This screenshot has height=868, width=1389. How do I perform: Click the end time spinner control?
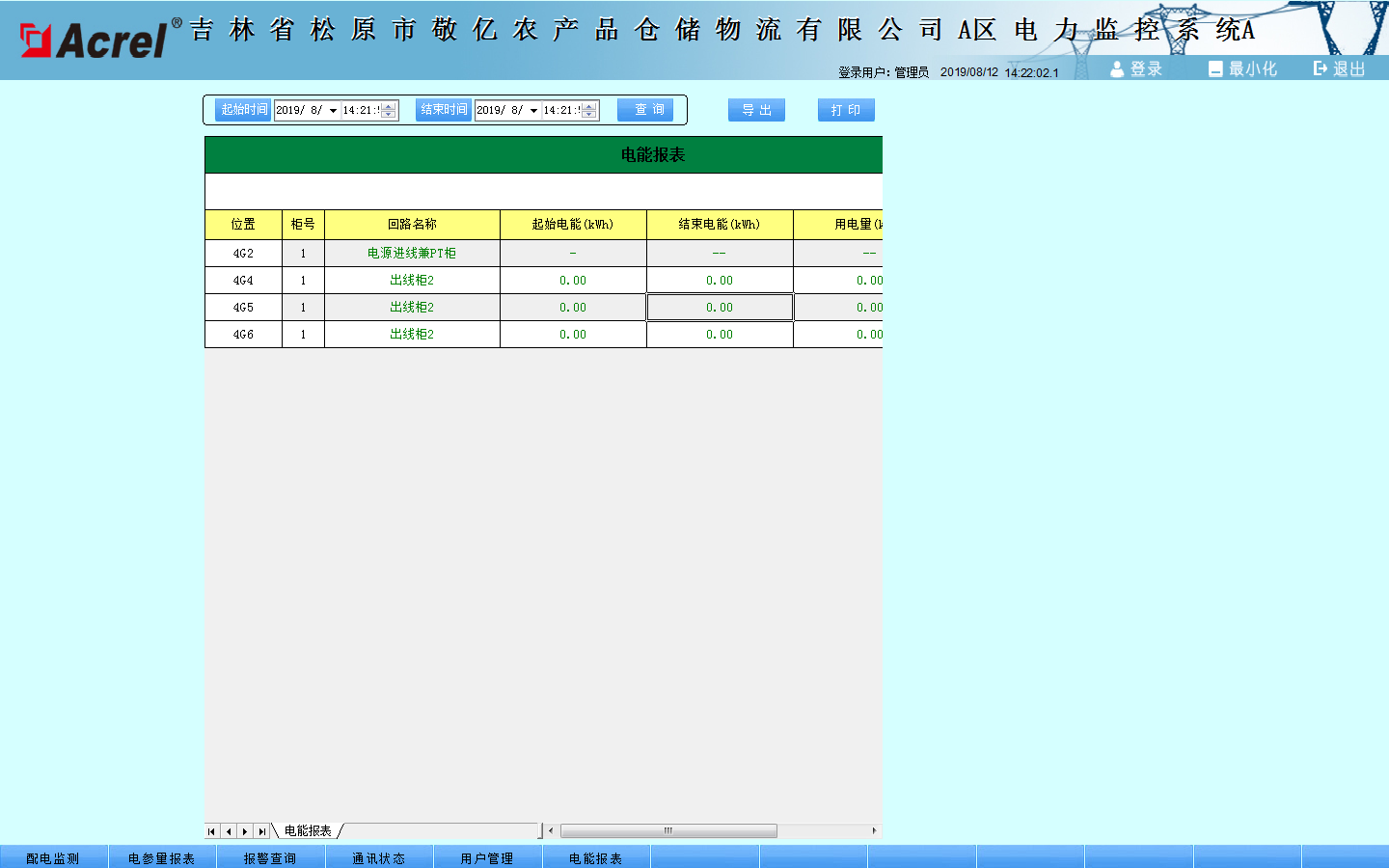pos(589,111)
